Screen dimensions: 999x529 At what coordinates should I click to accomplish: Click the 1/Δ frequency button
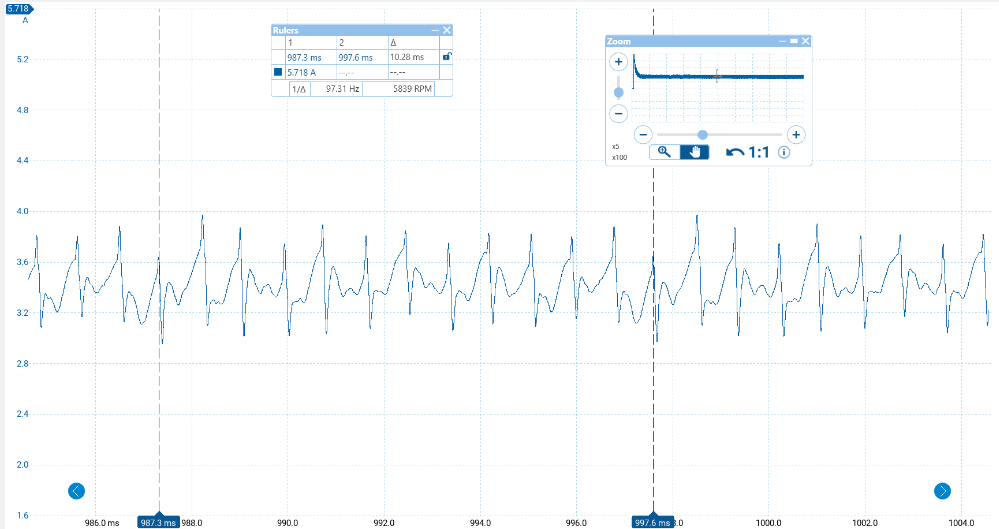click(x=298, y=89)
